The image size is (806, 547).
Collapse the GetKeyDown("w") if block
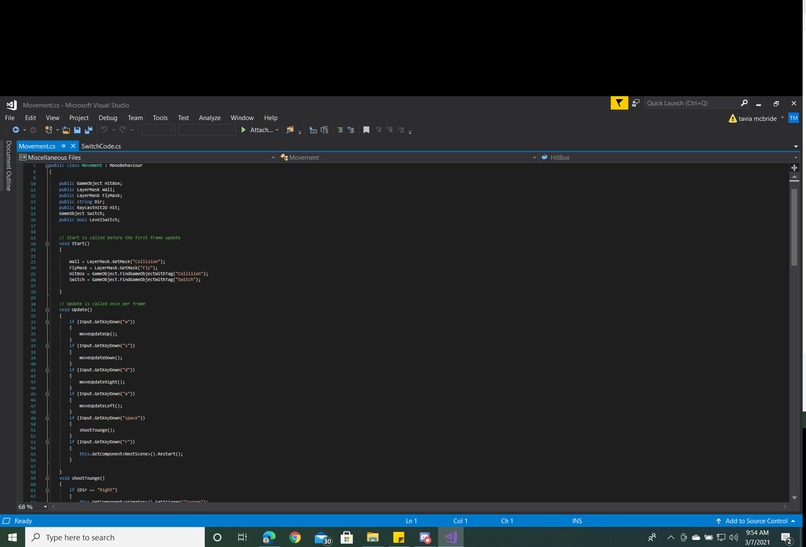coord(47,322)
